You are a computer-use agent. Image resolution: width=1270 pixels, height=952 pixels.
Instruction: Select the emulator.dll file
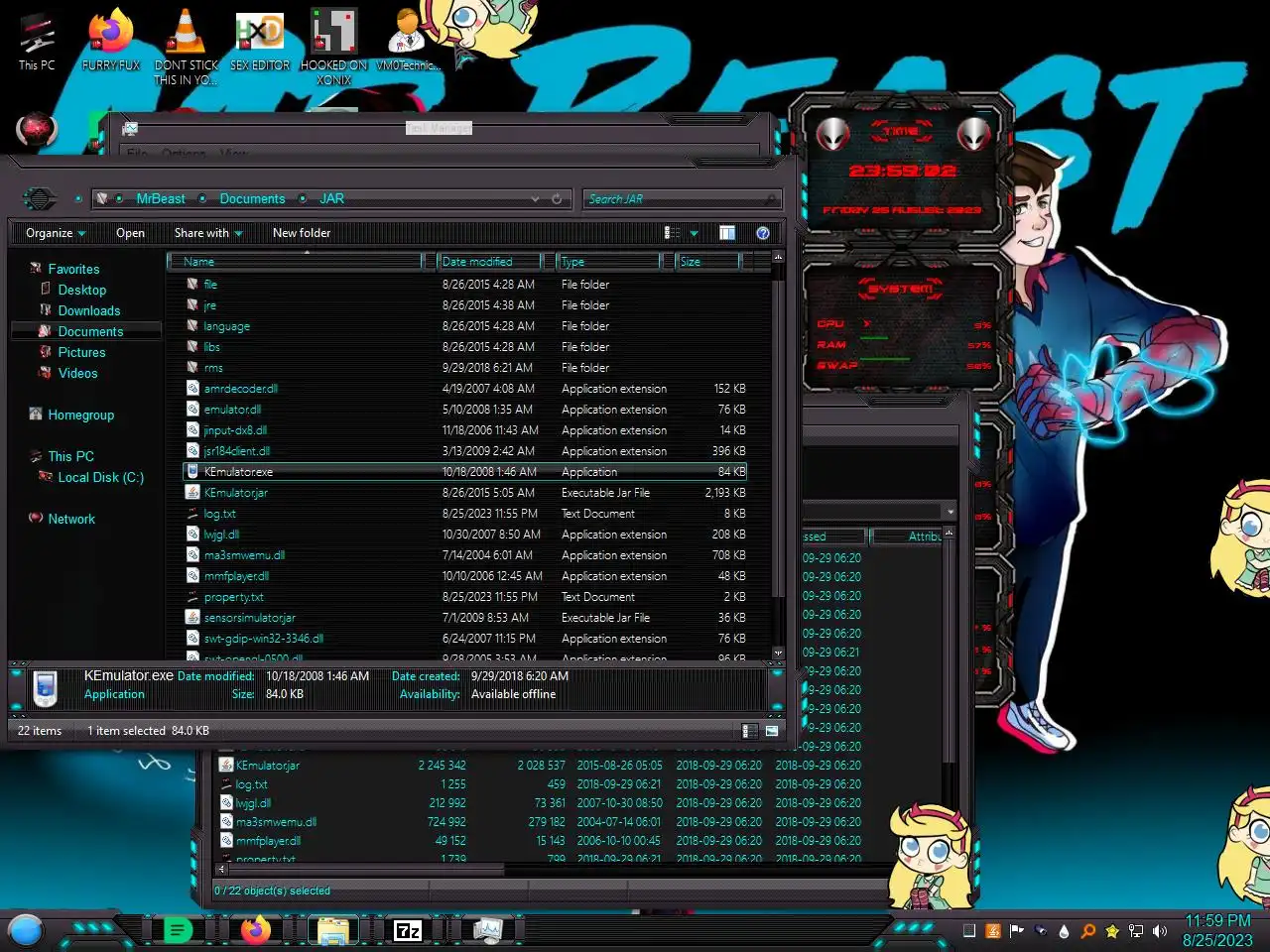(232, 410)
